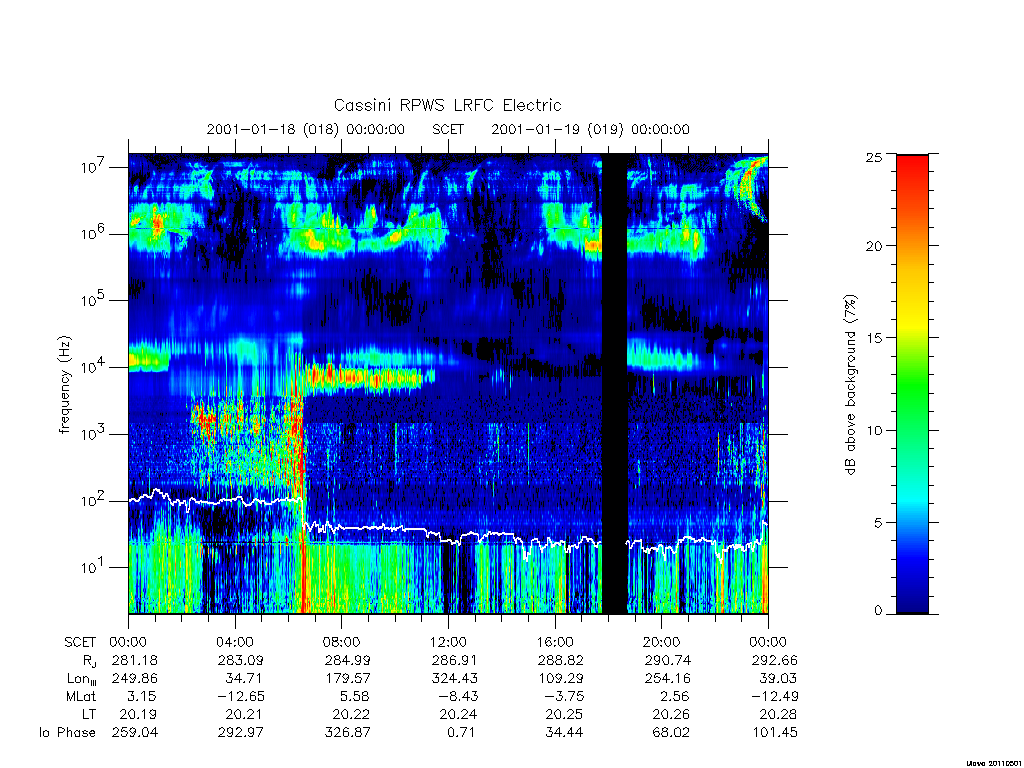The image size is (1024, 768).
Task: Click the MLat value -12.65
Action: [241, 696]
